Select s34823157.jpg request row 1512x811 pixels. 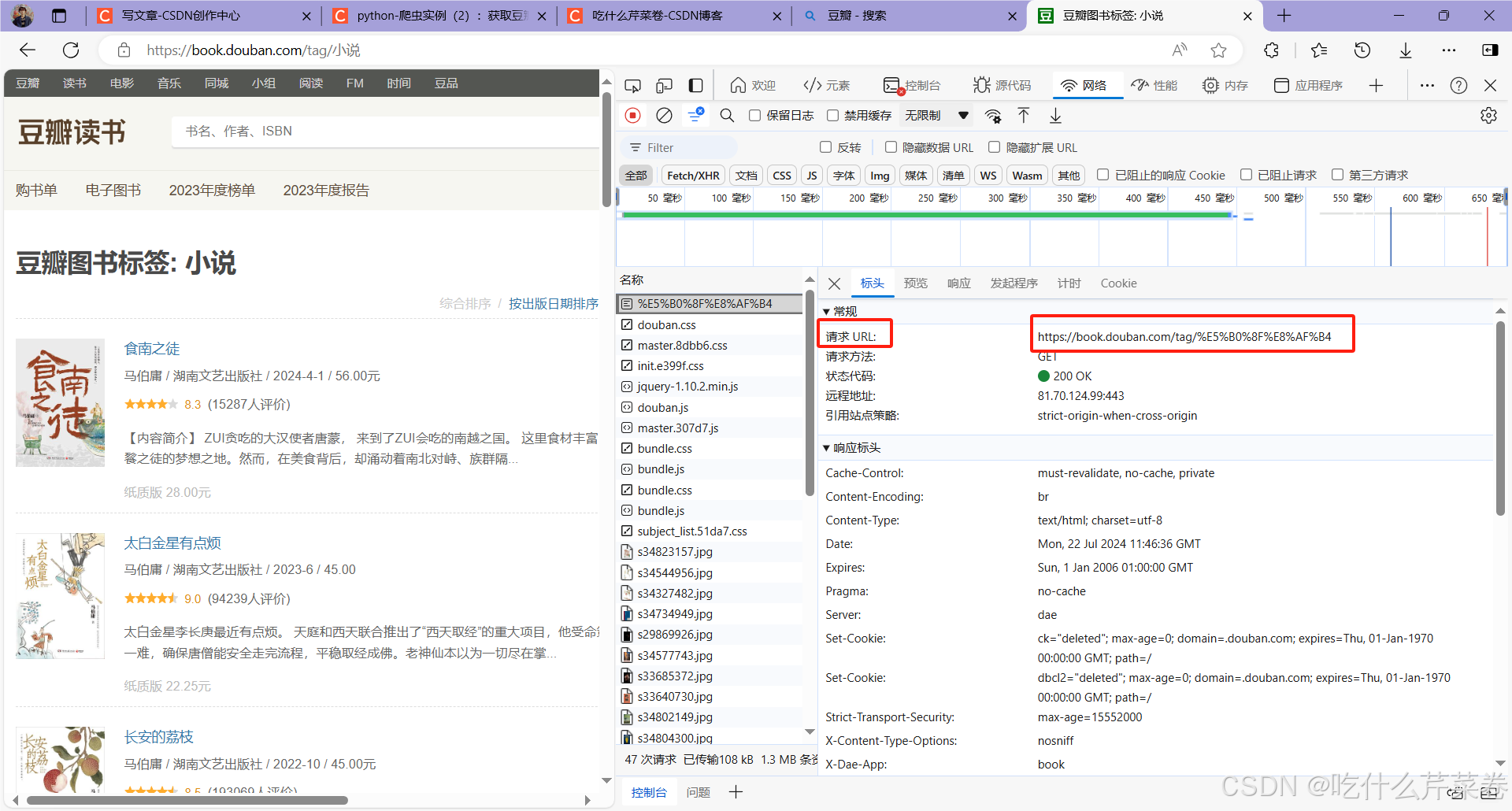tap(709, 552)
